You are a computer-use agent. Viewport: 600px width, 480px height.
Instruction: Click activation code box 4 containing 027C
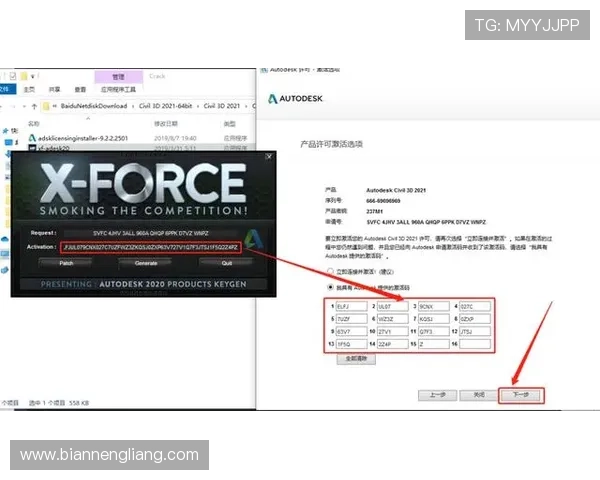(x=475, y=306)
